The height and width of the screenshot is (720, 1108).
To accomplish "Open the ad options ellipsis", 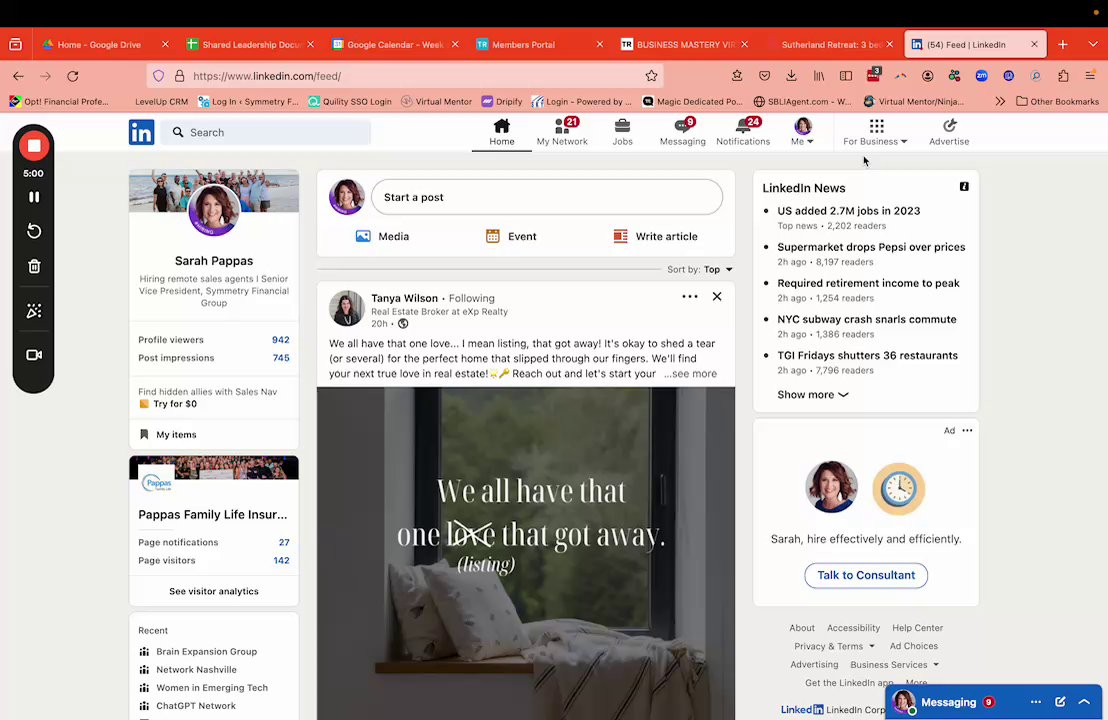I will point(967,430).
